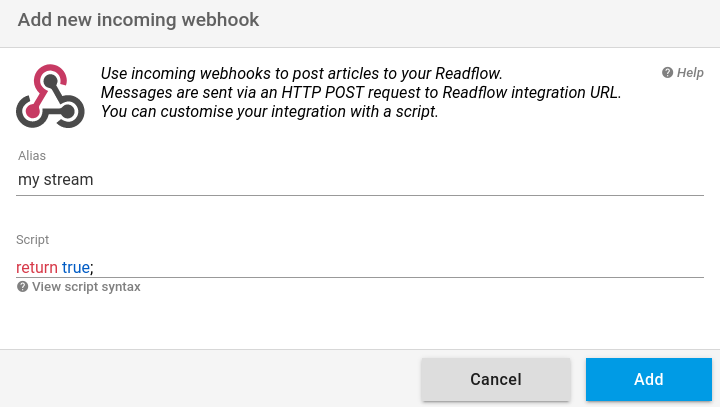720x407 pixels.
Task: Click inside the Script editor field
Action: point(360,267)
